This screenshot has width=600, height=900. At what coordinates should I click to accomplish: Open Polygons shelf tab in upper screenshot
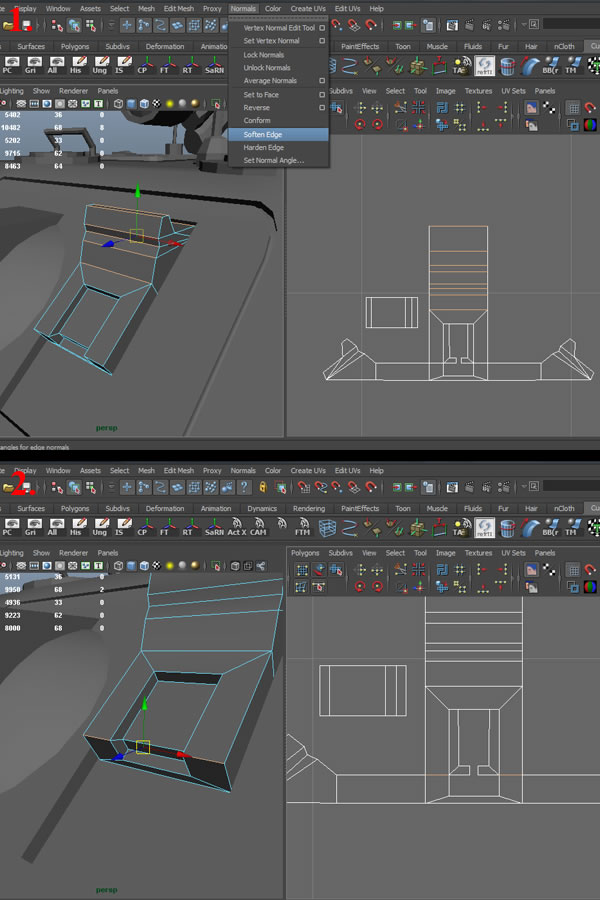pyautogui.click(x=75, y=46)
